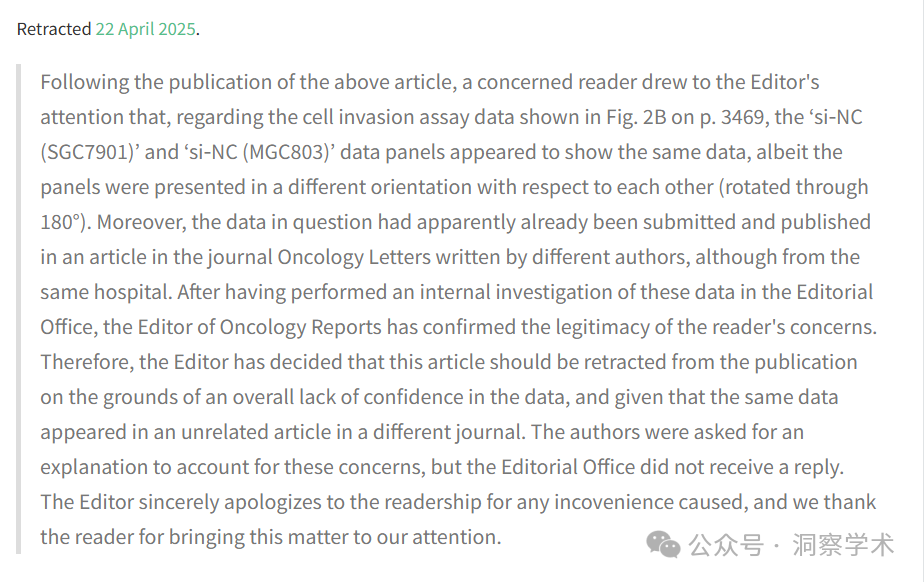Open the 22 April 2025 retraction date link
This screenshot has width=924, height=582.
pyautogui.click(x=146, y=29)
